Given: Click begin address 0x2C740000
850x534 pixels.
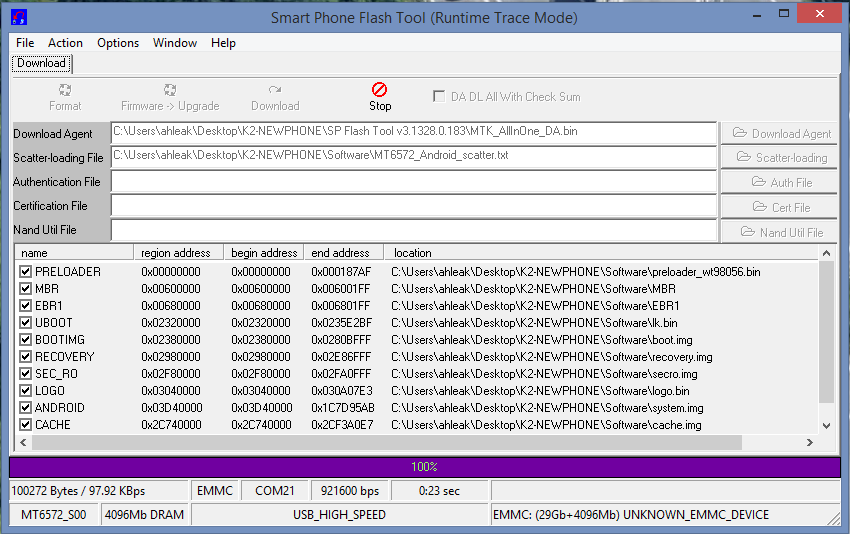Looking at the screenshot, I should pyautogui.click(x=261, y=424).
